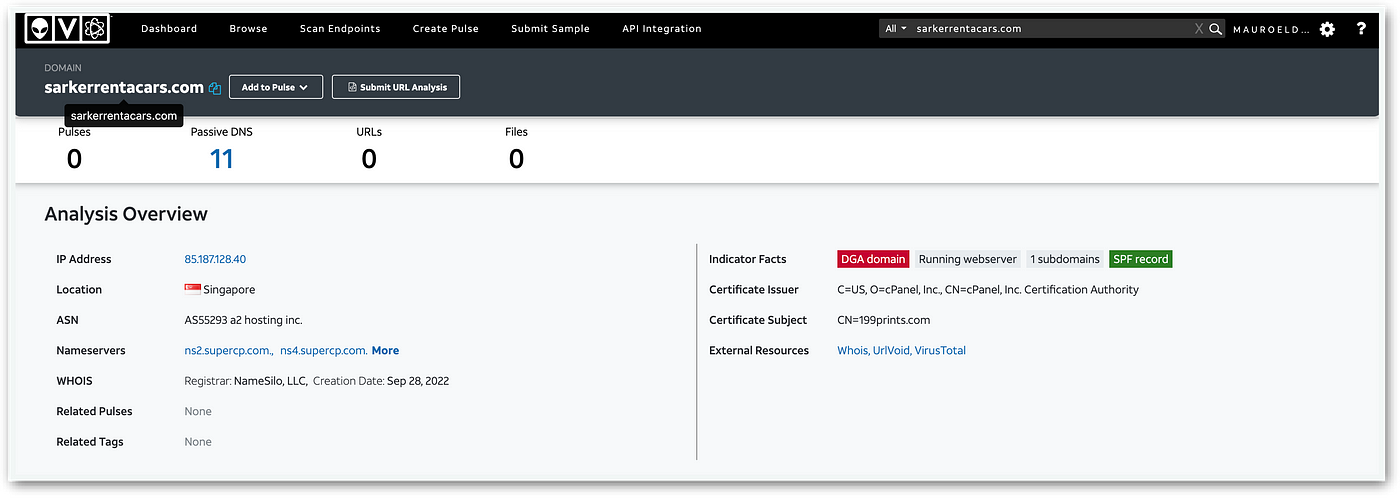Clear search with the X icon
Screen dimensions: 1400x498
[1199, 29]
